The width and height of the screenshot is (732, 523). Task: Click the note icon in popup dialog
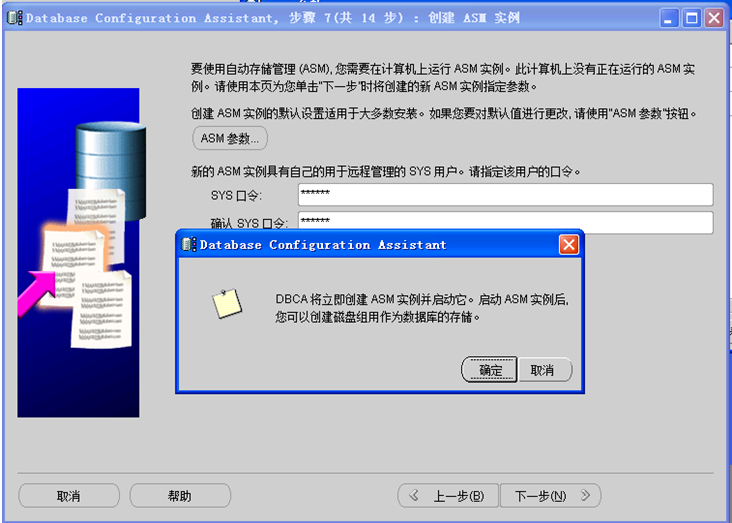click(227, 304)
